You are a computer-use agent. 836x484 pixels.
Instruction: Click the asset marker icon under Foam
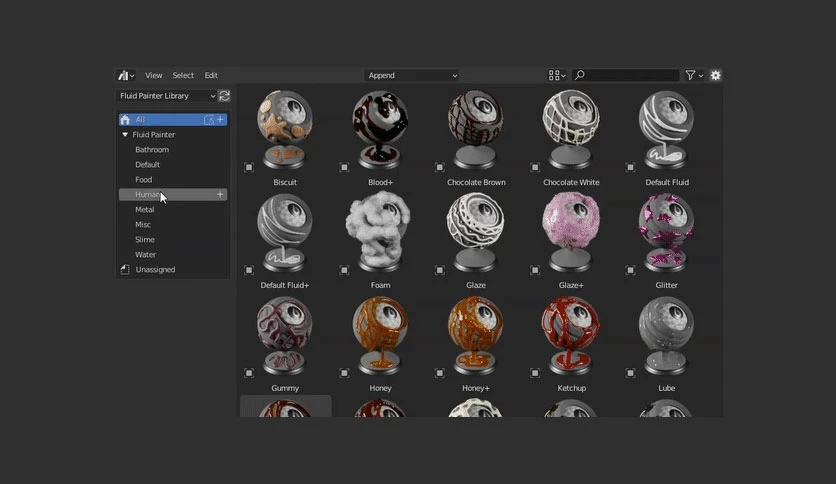click(x=344, y=270)
